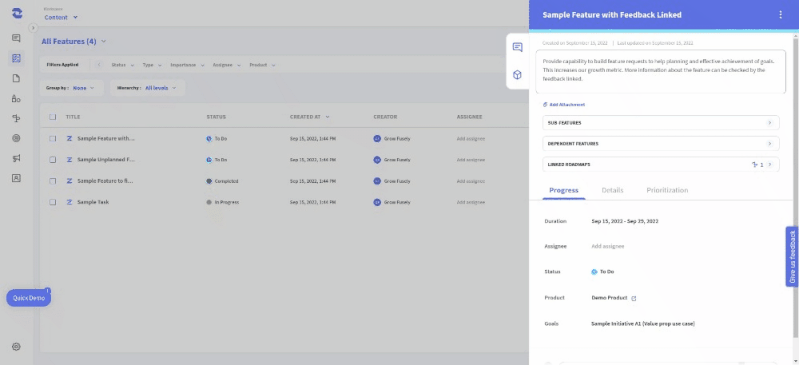Click the external link icon next to Demo Product
Viewport: 799px width, 365px height.
tap(634, 298)
